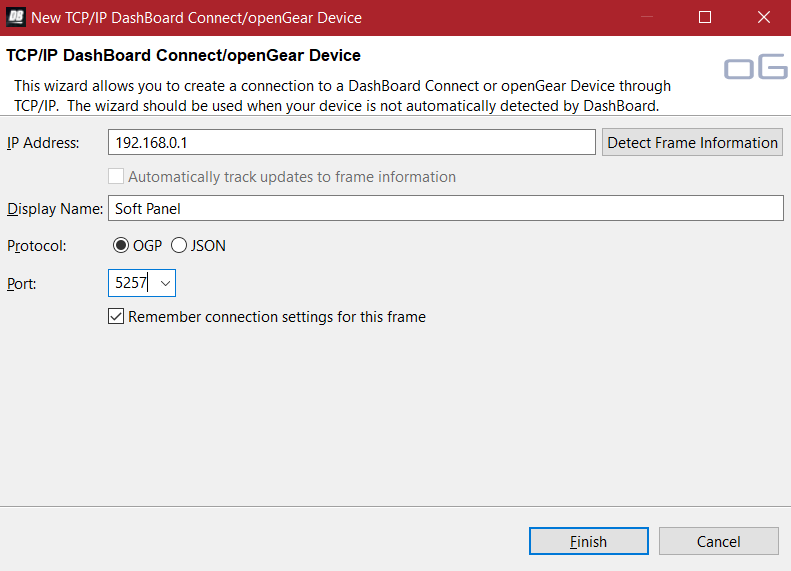Click the Port label text

[x=22, y=284]
